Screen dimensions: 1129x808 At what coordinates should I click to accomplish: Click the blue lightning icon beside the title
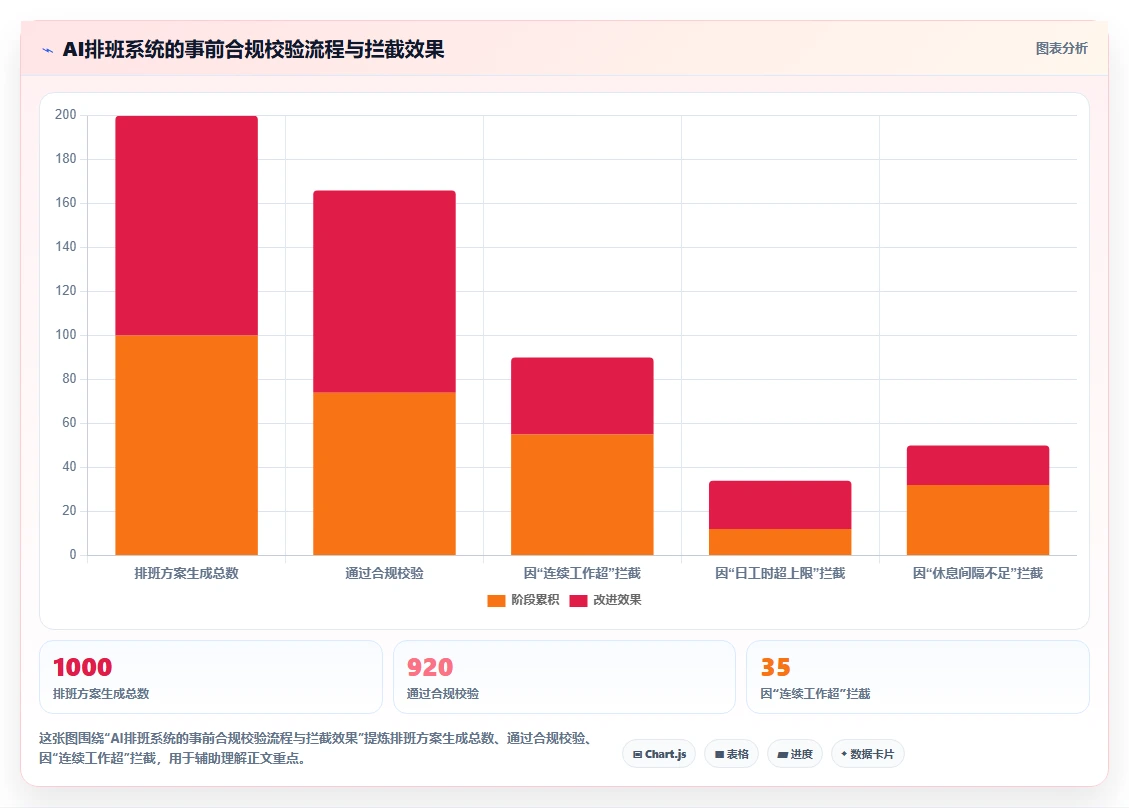click(48, 50)
